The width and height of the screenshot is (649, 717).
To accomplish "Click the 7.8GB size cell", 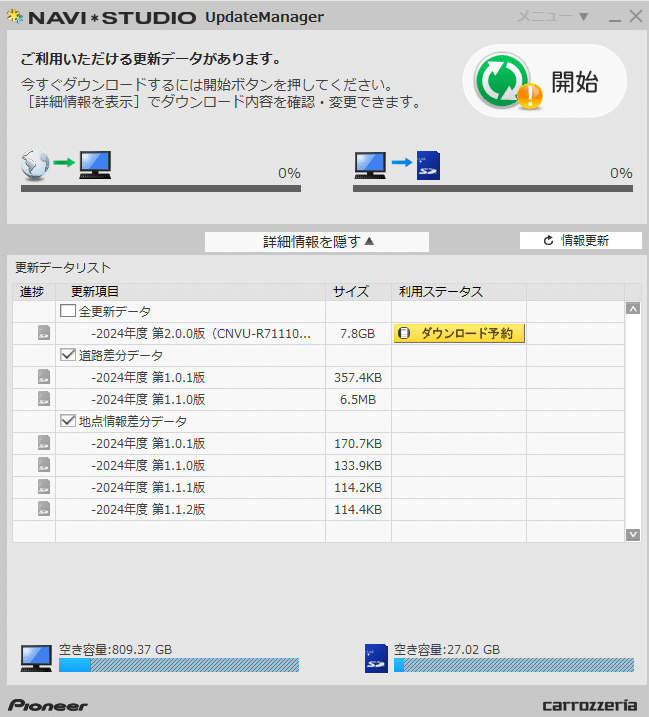I will click(x=358, y=333).
